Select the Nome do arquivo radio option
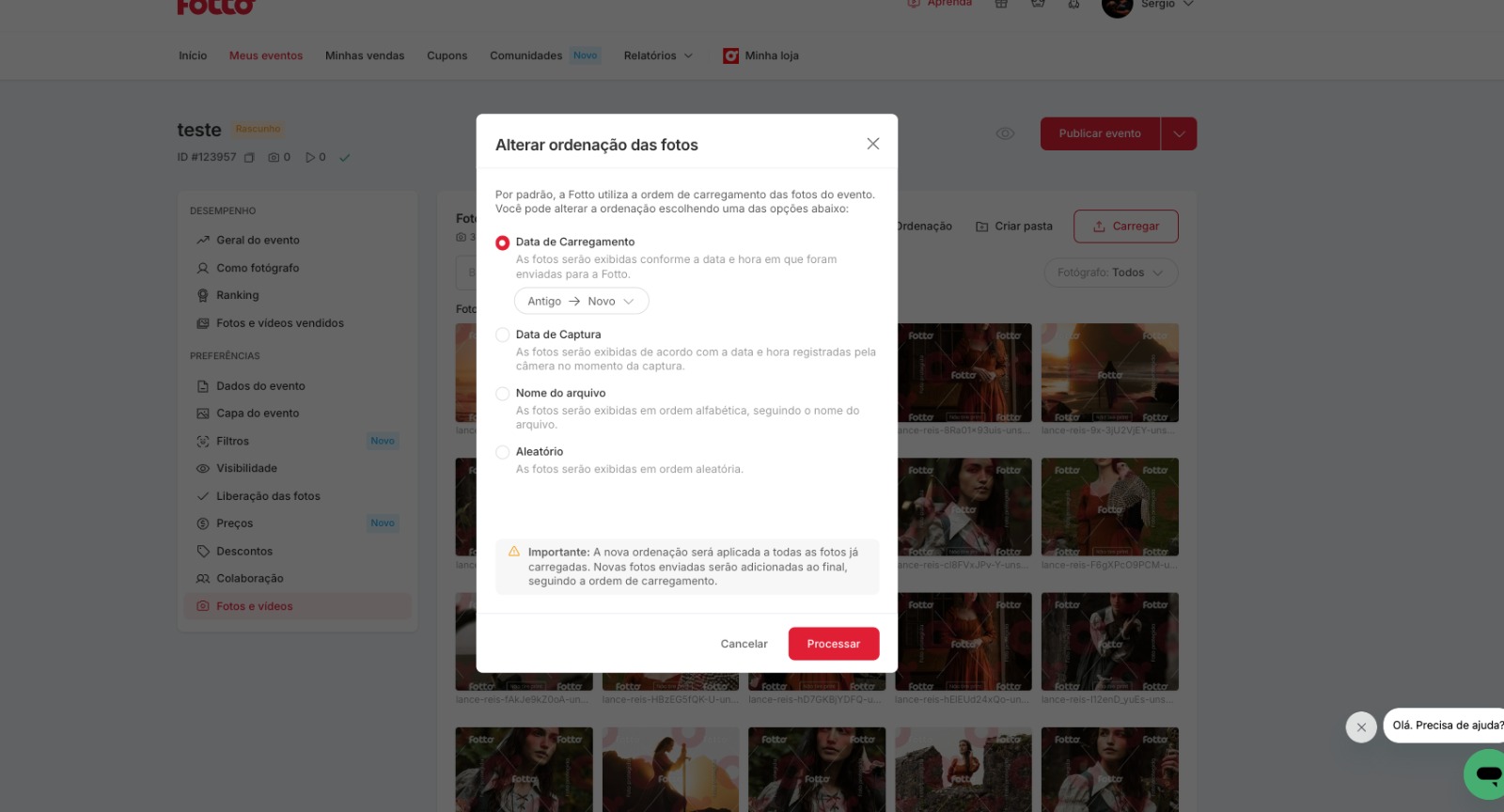The height and width of the screenshot is (812, 1504). click(x=503, y=394)
